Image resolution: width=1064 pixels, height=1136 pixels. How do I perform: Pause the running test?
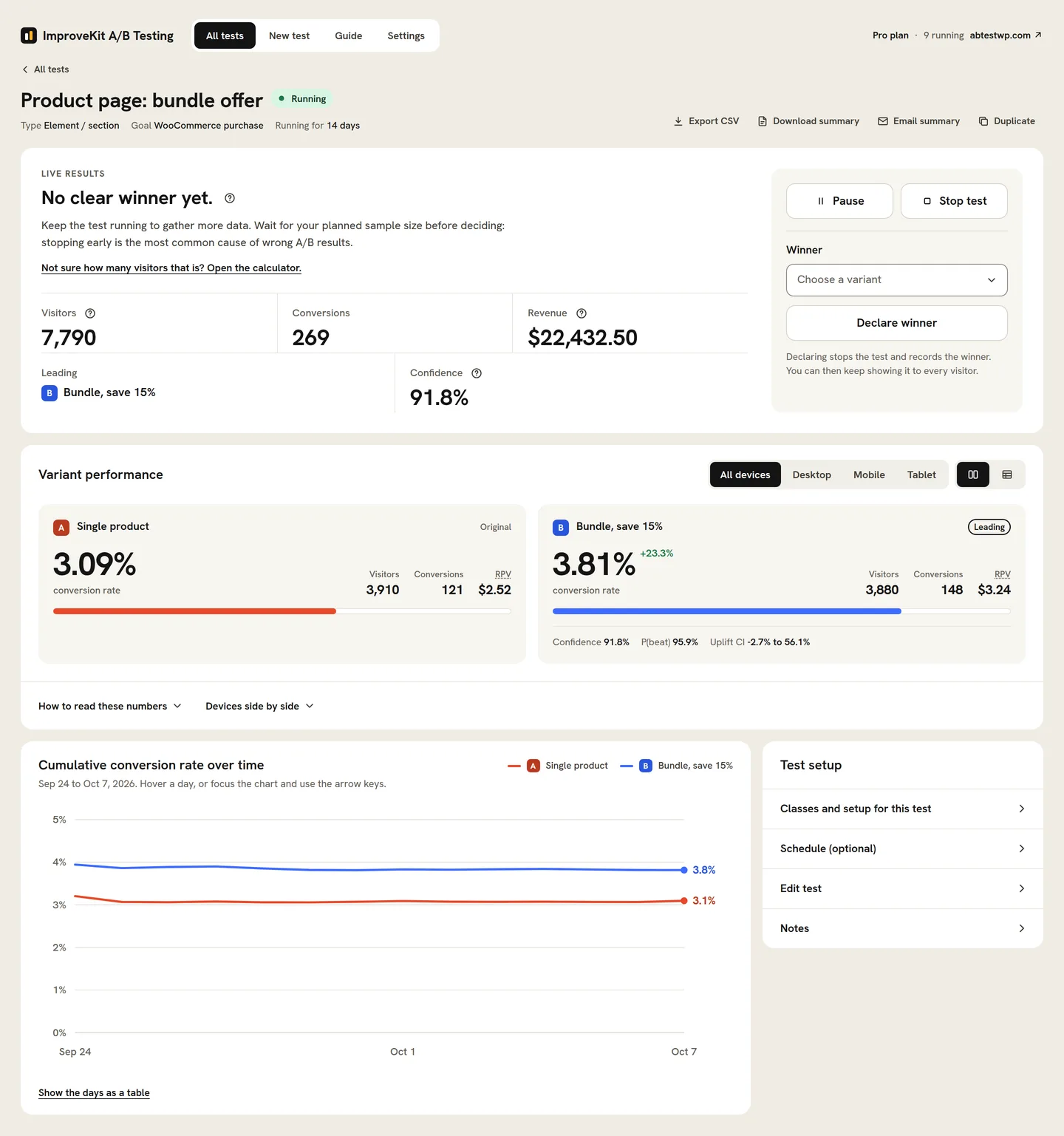[x=839, y=201]
